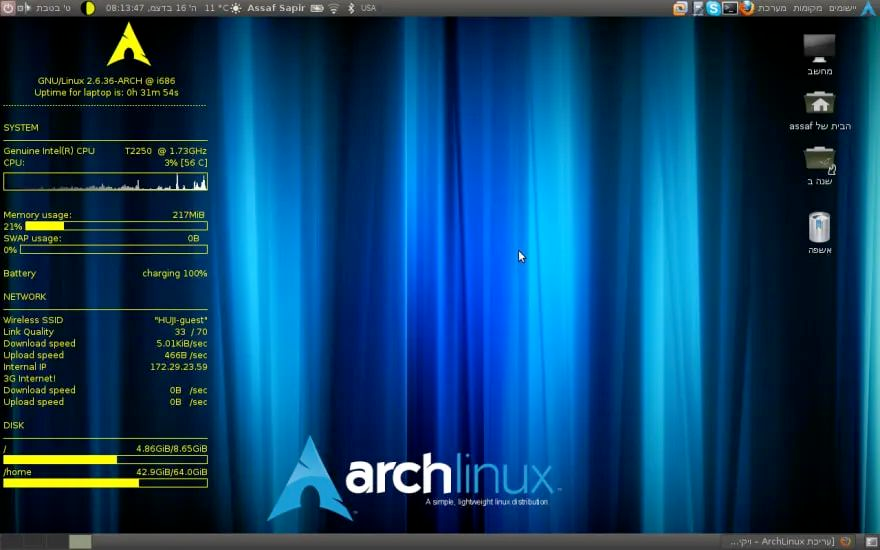Click the 'DISK' section heading

13,425
